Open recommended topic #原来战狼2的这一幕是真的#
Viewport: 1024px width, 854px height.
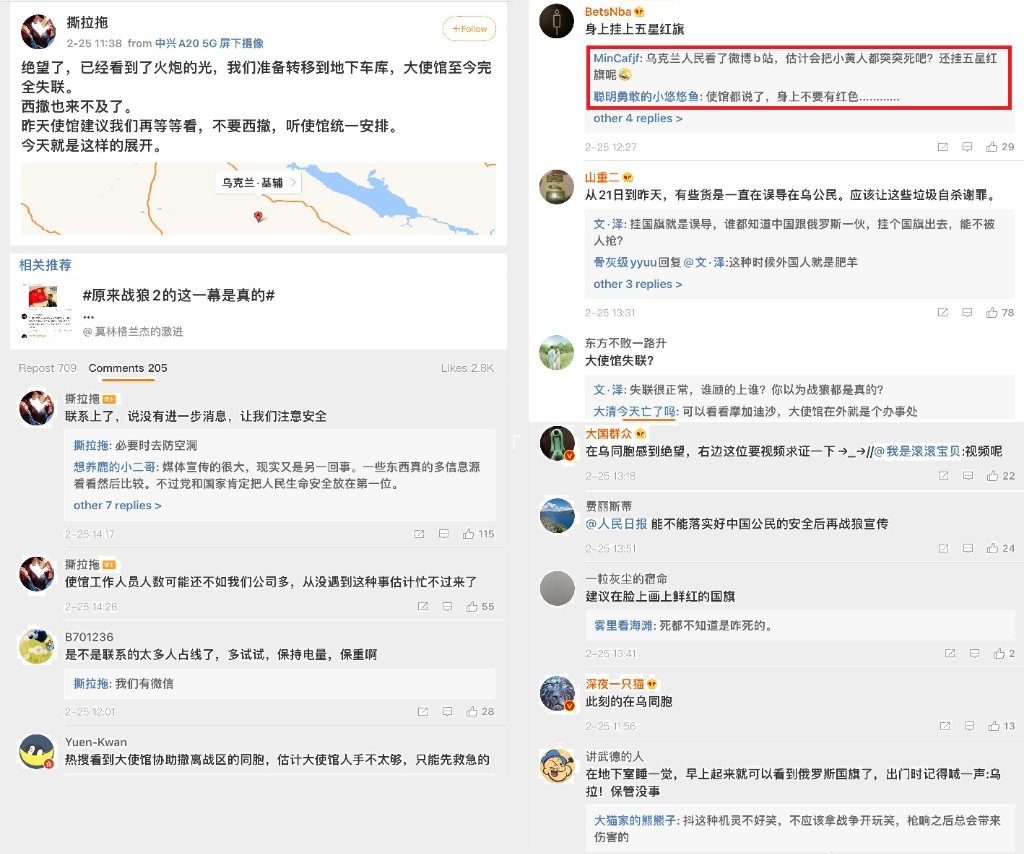click(x=178, y=295)
